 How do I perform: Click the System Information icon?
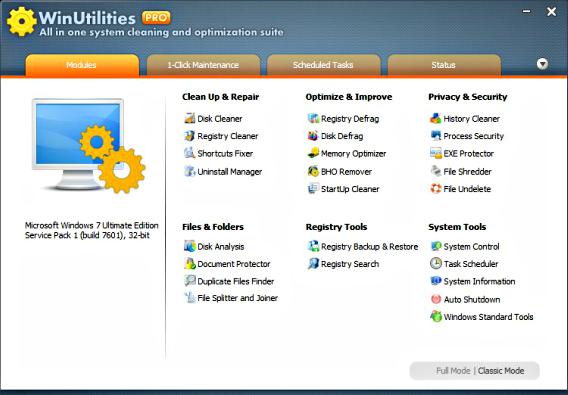tap(436, 281)
